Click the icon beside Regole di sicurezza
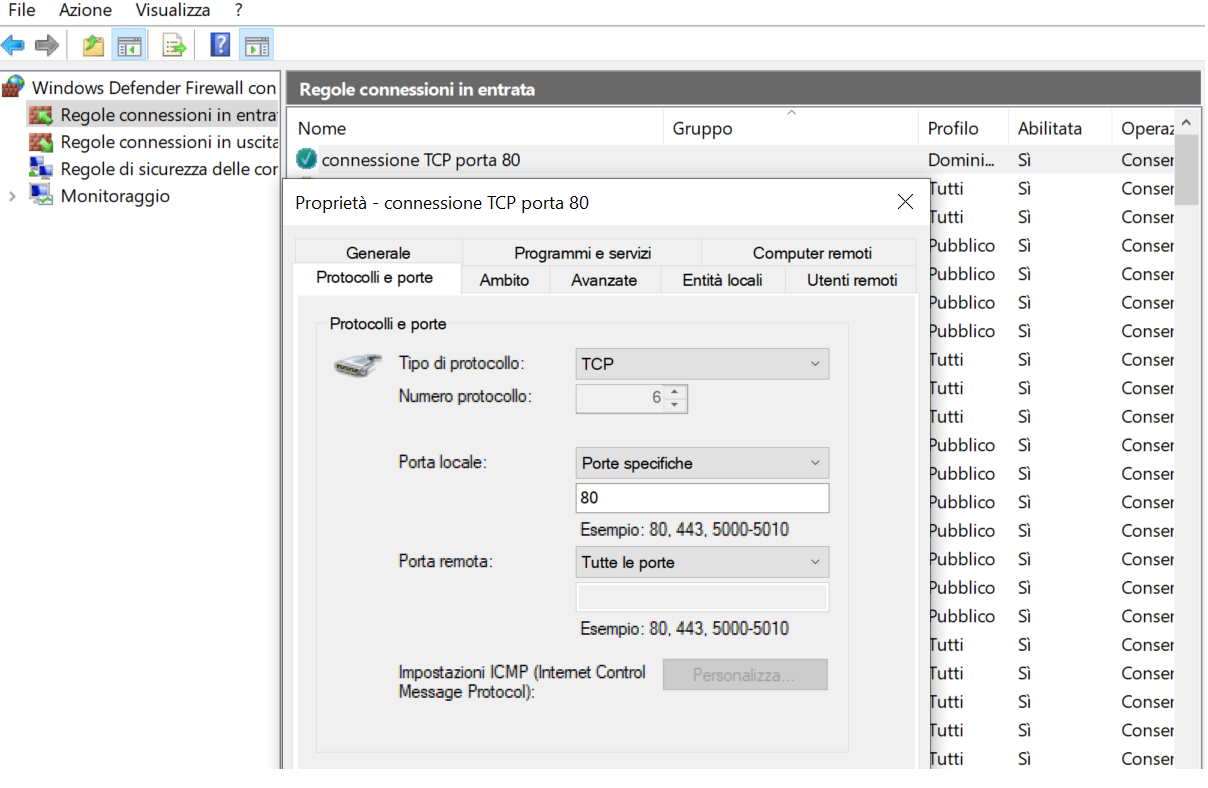Viewport: 1208px width, 788px height. click(41, 168)
